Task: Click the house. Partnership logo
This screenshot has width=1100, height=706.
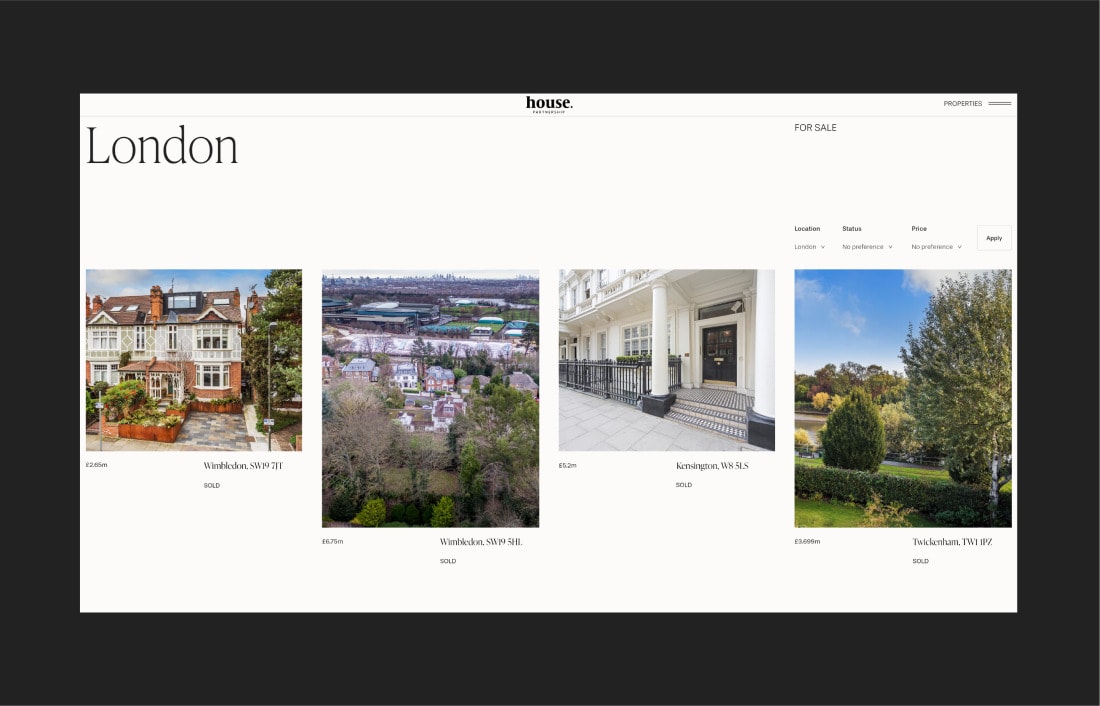Action: coord(549,104)
